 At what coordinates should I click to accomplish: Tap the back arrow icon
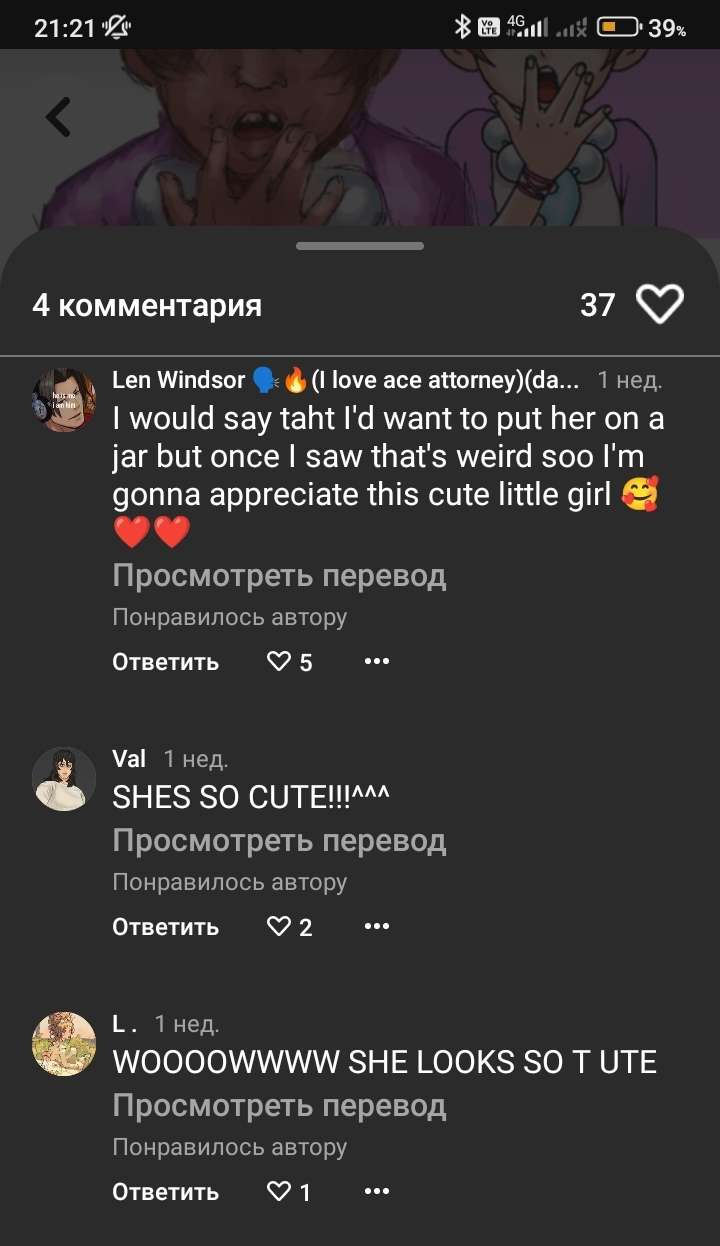pyautogui.click(x=59, y=118)
